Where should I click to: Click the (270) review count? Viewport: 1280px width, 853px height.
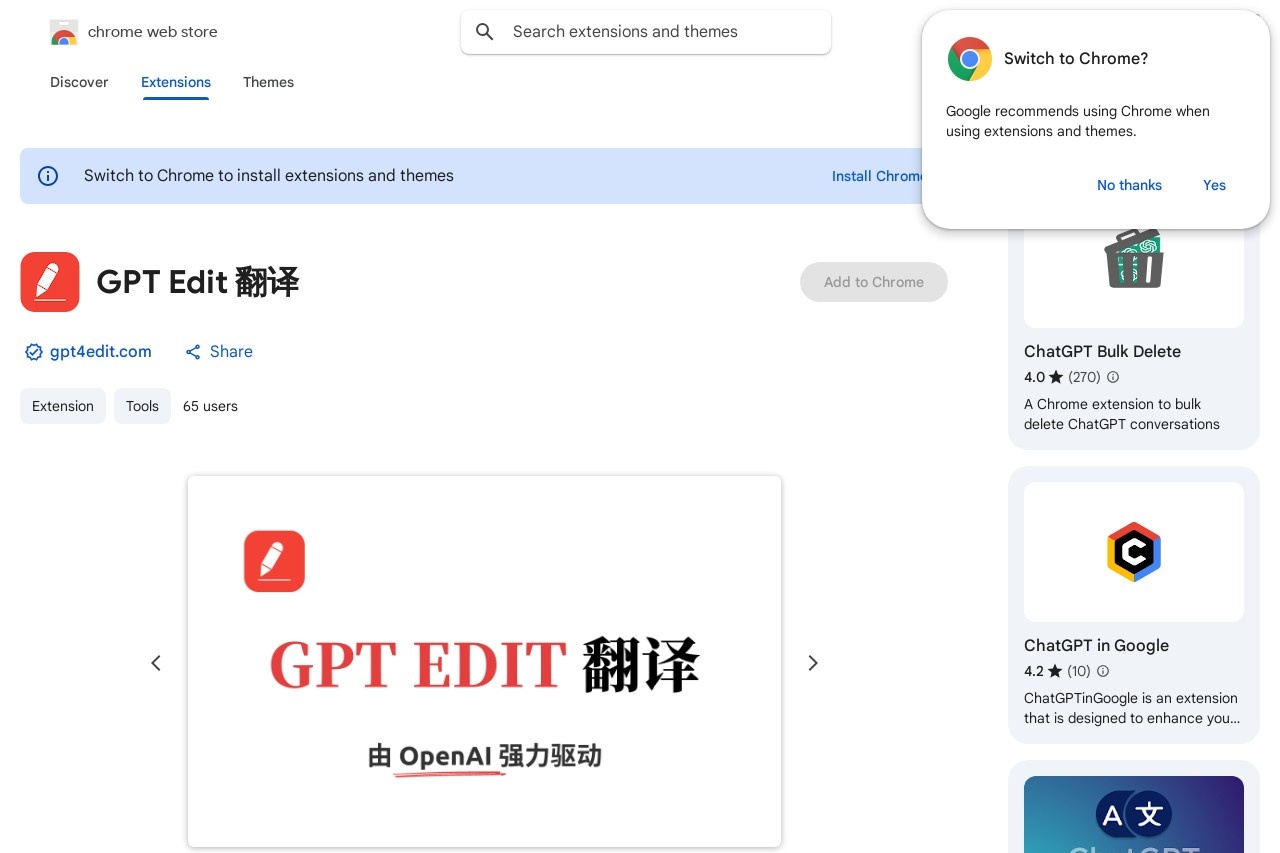click(x=1084, y=377)
